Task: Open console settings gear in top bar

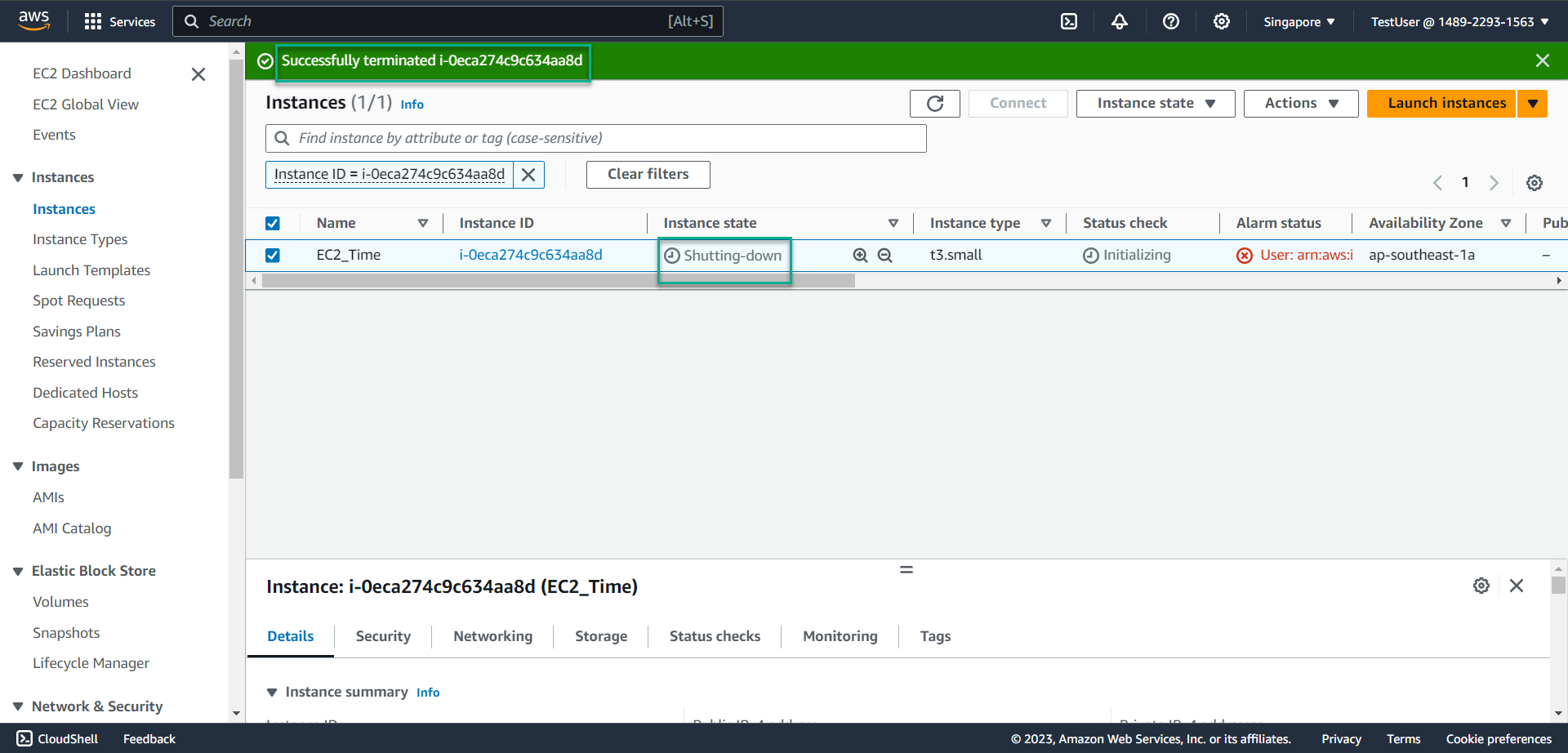Action: point(1221,21)
